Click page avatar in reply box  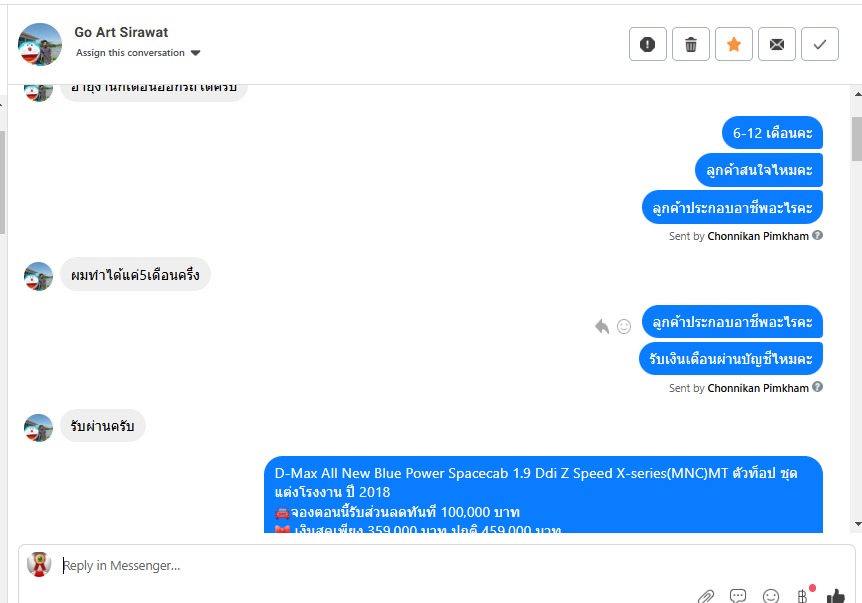click(x=39, y=564)
